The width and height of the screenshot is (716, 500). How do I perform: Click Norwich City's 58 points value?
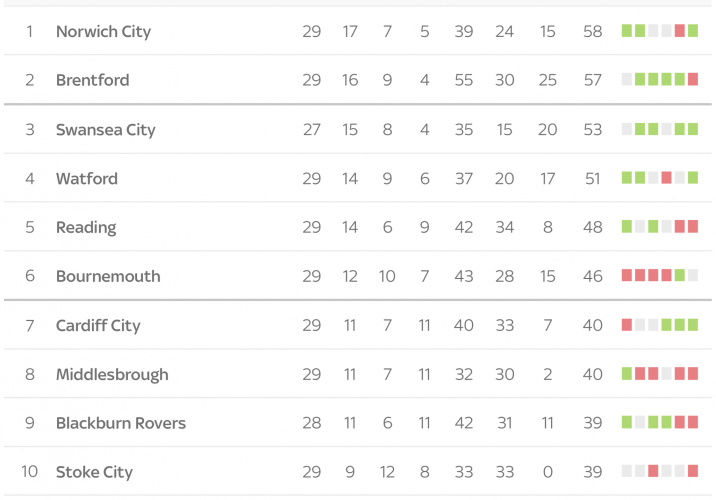click(x=593, y=32)
